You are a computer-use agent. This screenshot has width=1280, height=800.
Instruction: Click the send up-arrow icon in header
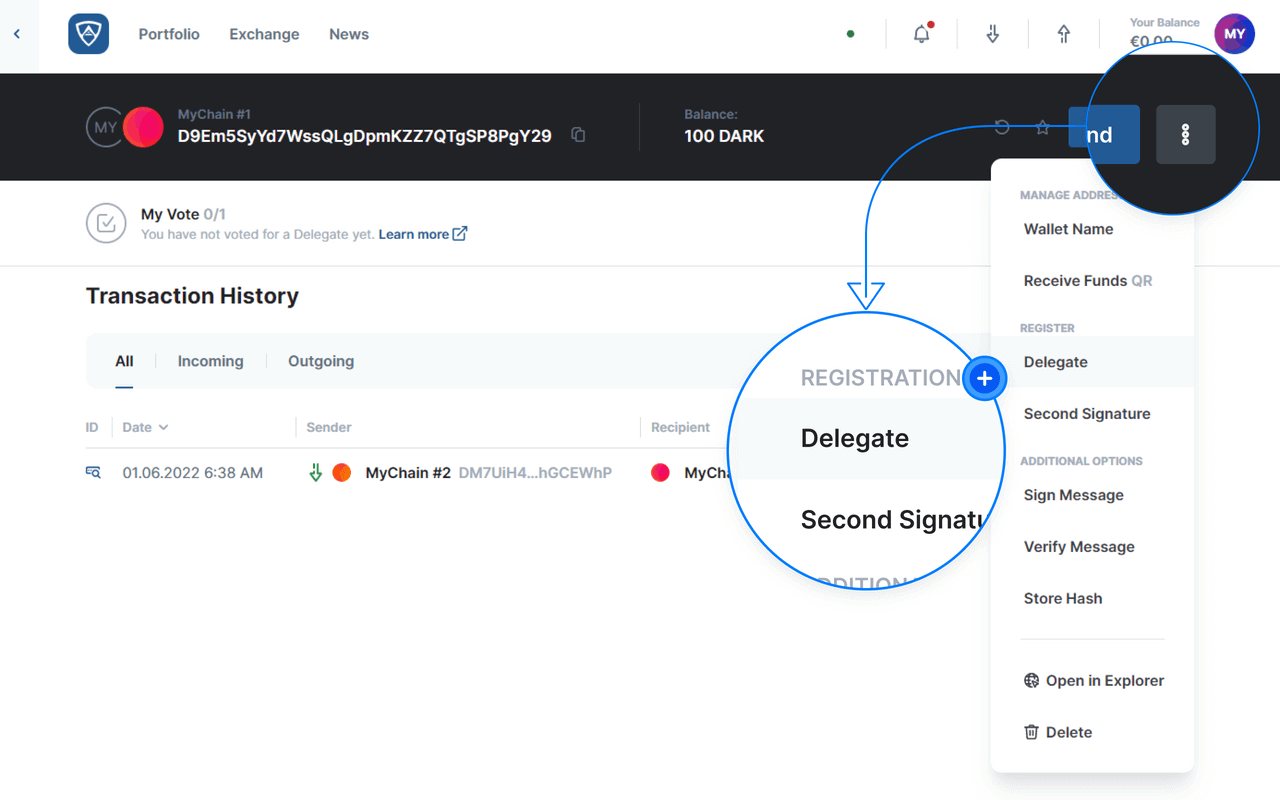point(1063,34)
